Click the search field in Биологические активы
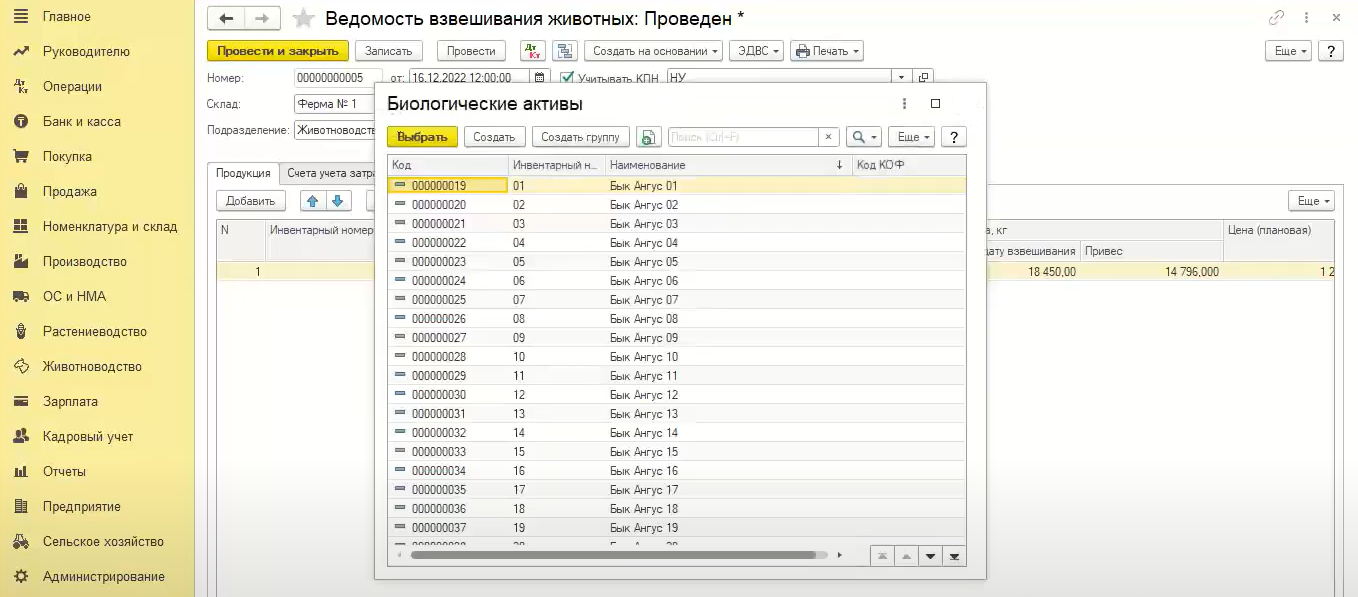 click(743, 137)
